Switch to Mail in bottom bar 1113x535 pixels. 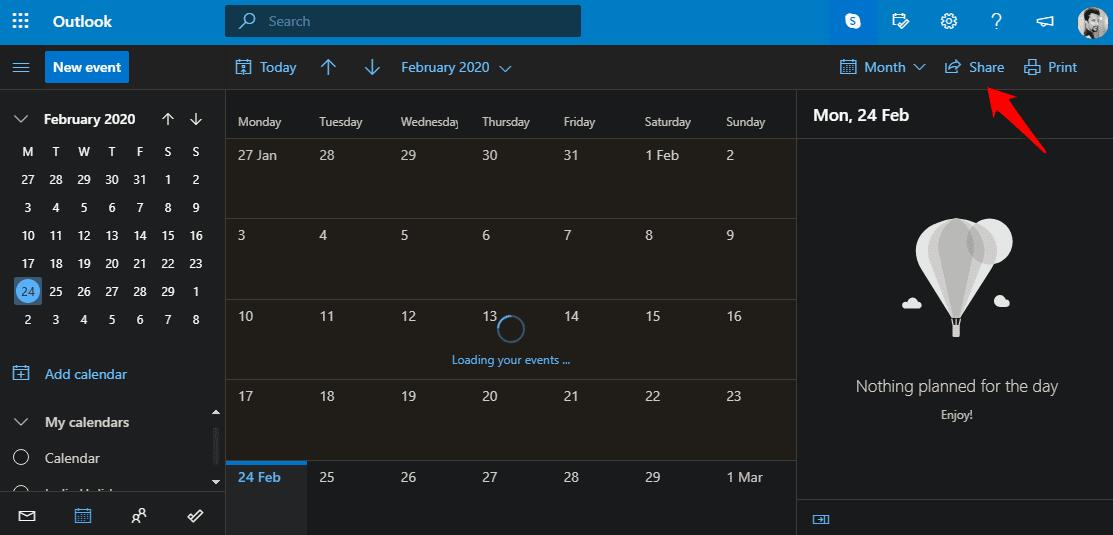pyautogui.click(x=27, y=516)
